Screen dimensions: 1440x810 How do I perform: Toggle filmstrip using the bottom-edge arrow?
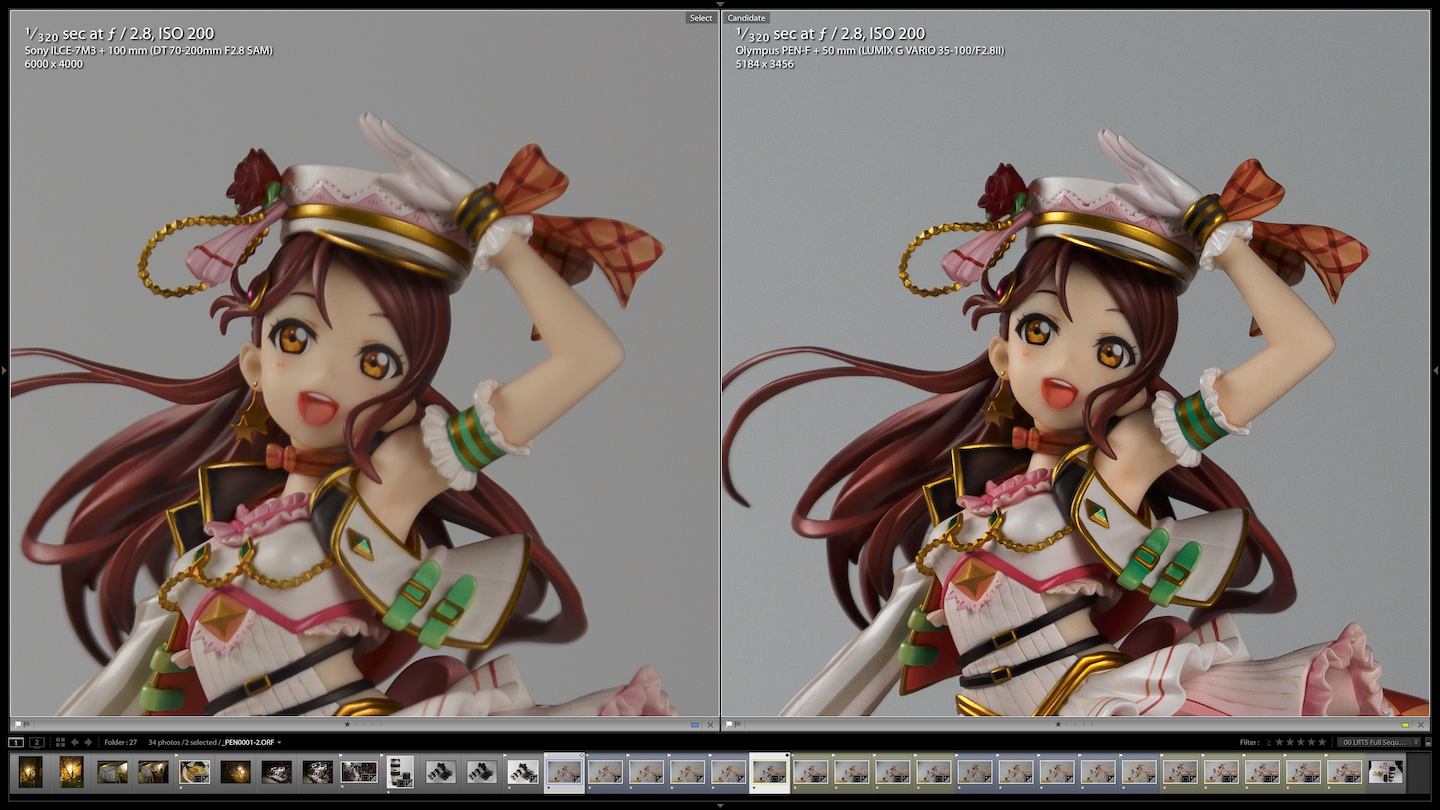[720, 805]
